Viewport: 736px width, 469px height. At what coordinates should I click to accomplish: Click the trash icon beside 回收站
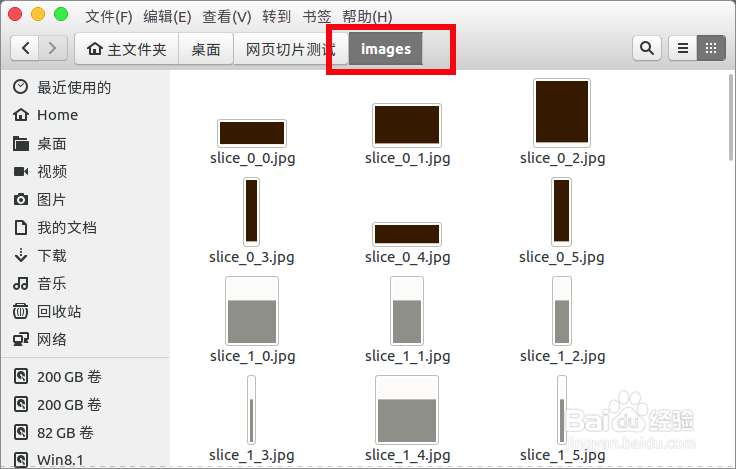[x=20, y=311]
